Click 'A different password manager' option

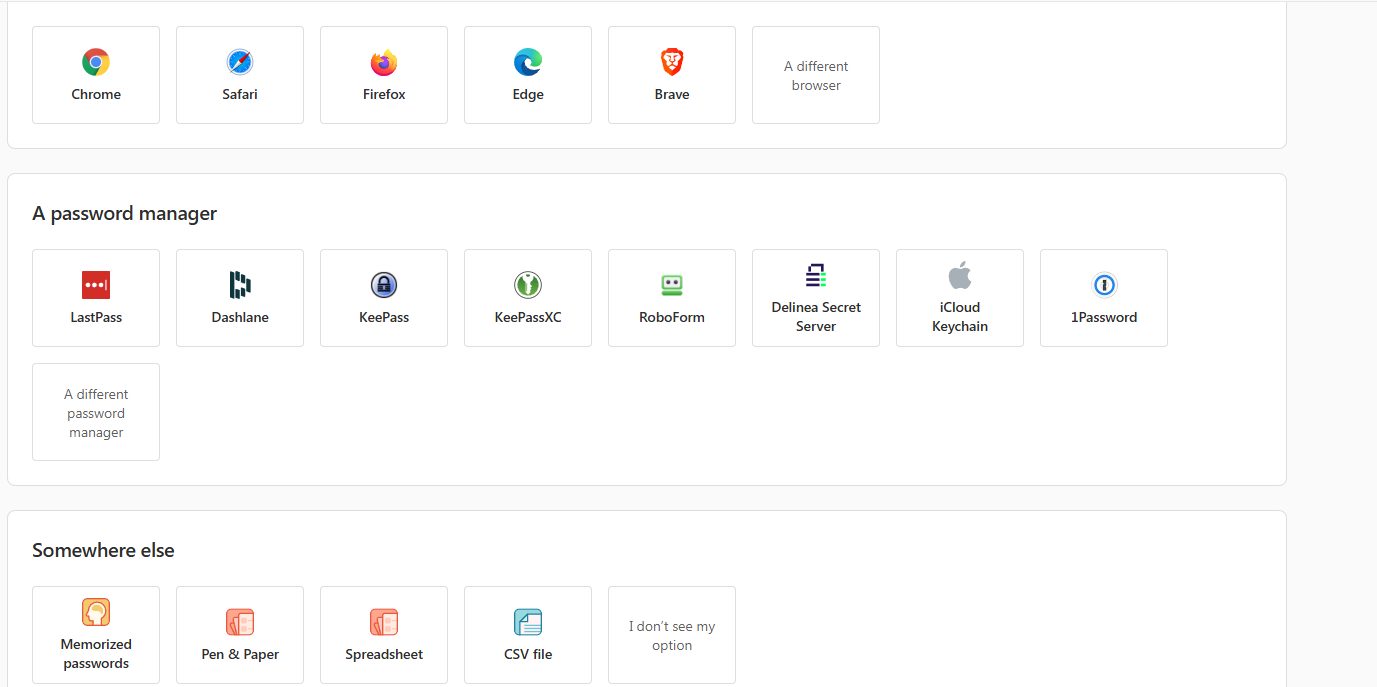point(96,412)
